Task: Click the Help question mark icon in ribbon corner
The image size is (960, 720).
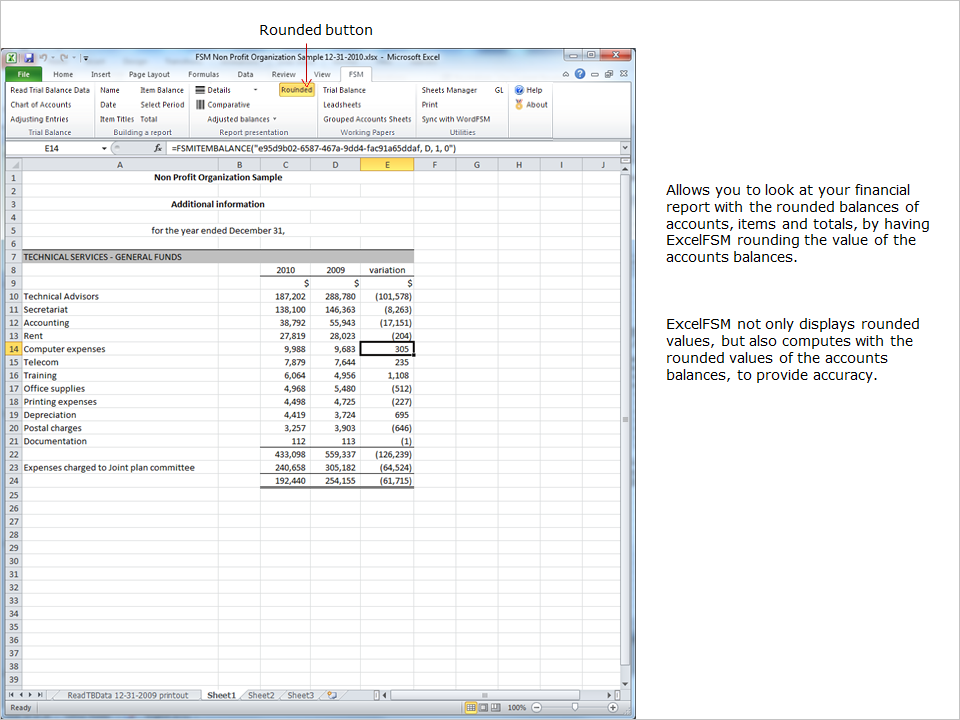Action: 580,74
